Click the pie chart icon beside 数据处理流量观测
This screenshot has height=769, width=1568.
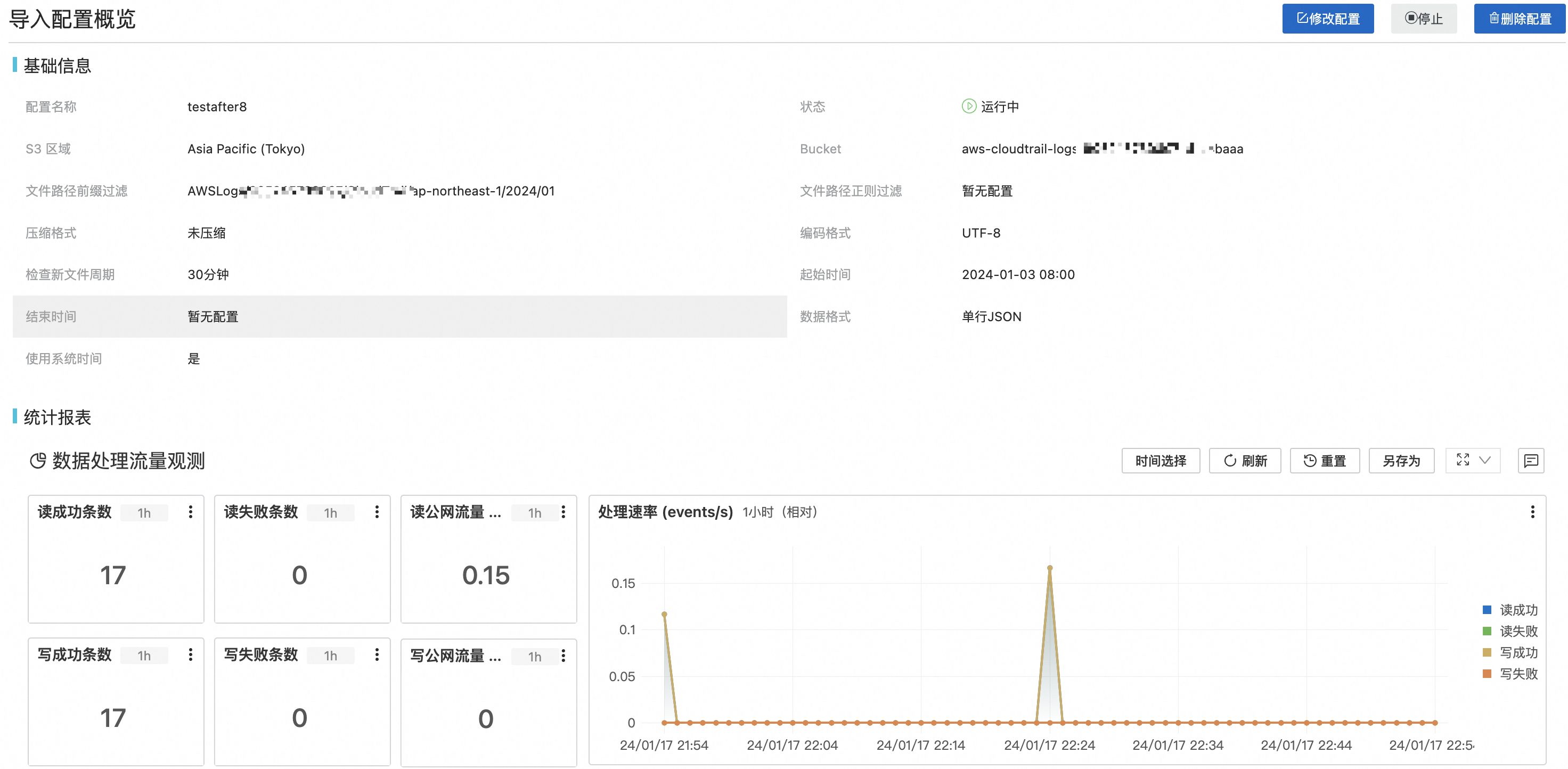(38, 461)
